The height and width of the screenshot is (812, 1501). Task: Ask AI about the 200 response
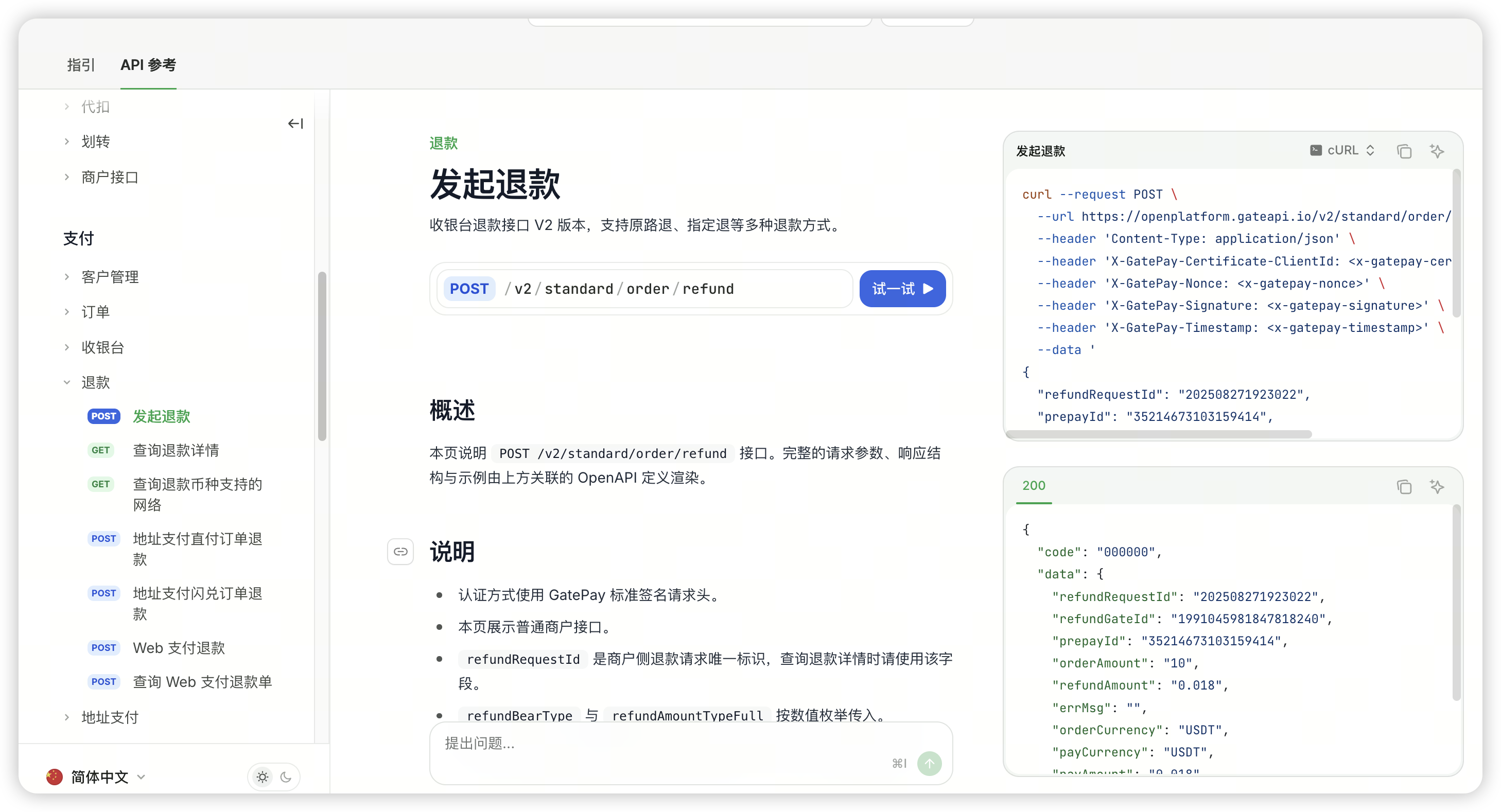(x=1437, y=486)
